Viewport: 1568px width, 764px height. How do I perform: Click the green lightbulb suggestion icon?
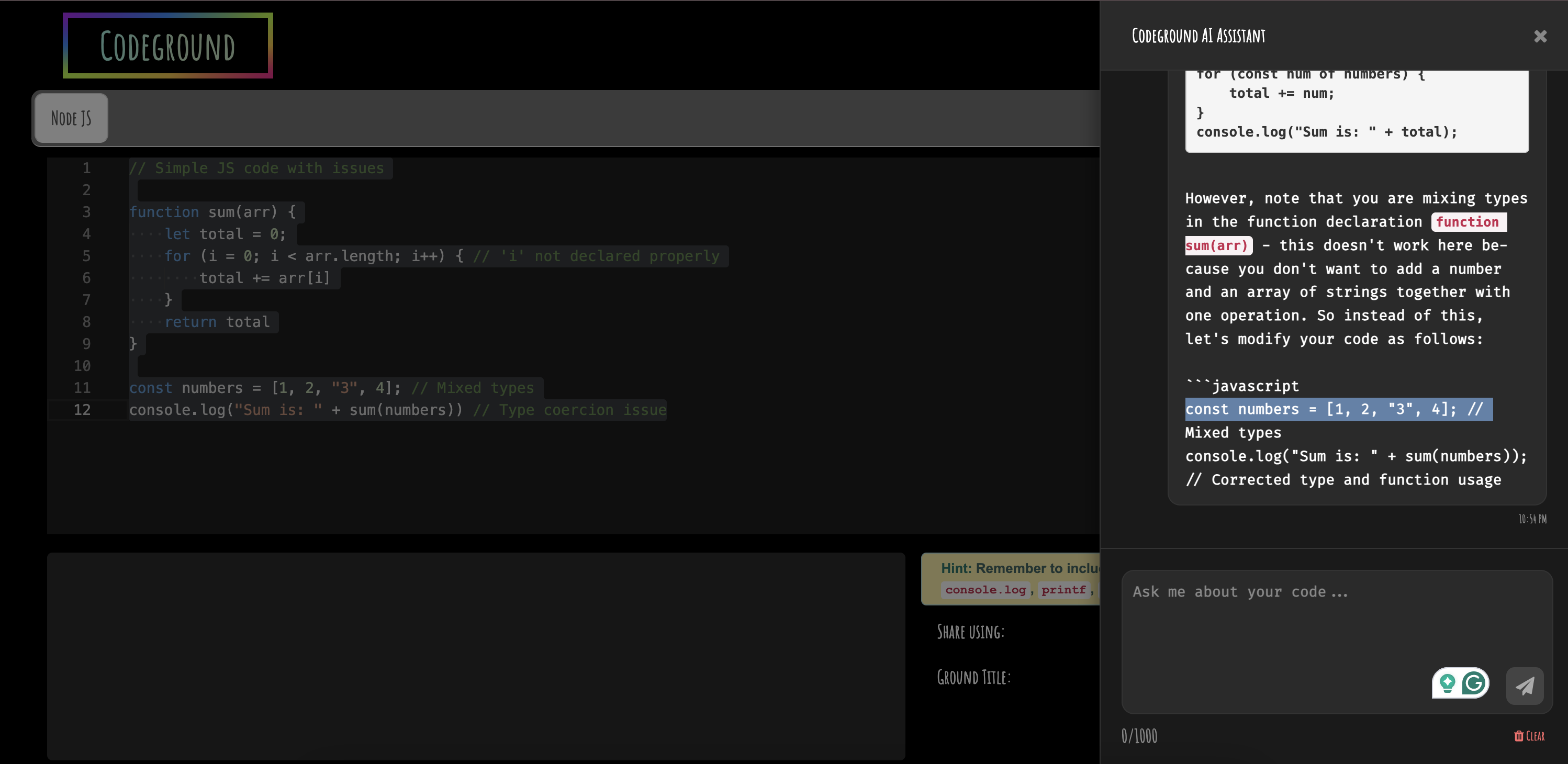tap(1448, 683)
